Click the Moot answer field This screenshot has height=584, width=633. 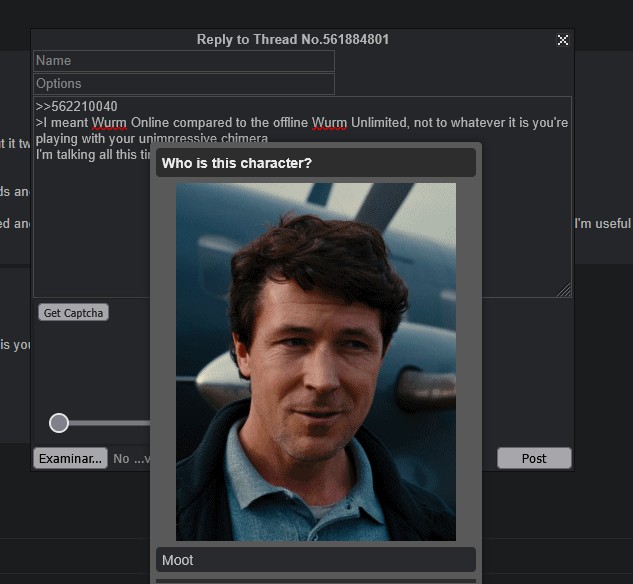(316, 560)
